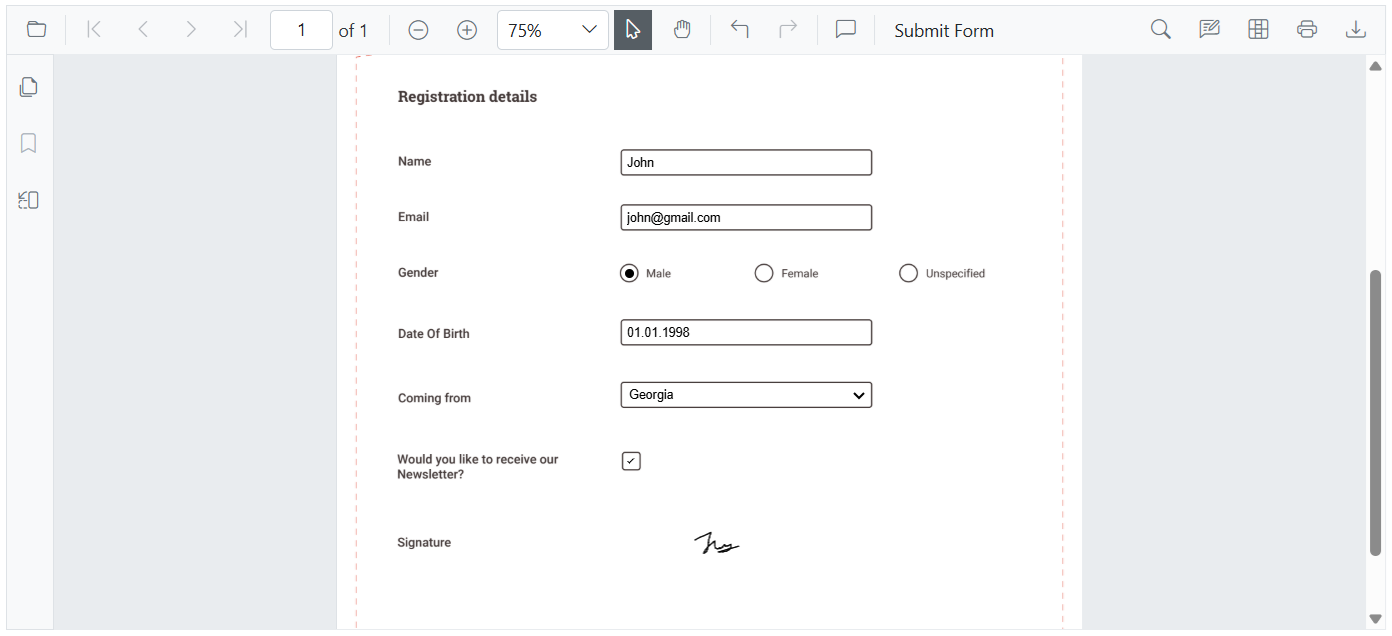
Task: Undo the last action
Action: click(740, 30)
